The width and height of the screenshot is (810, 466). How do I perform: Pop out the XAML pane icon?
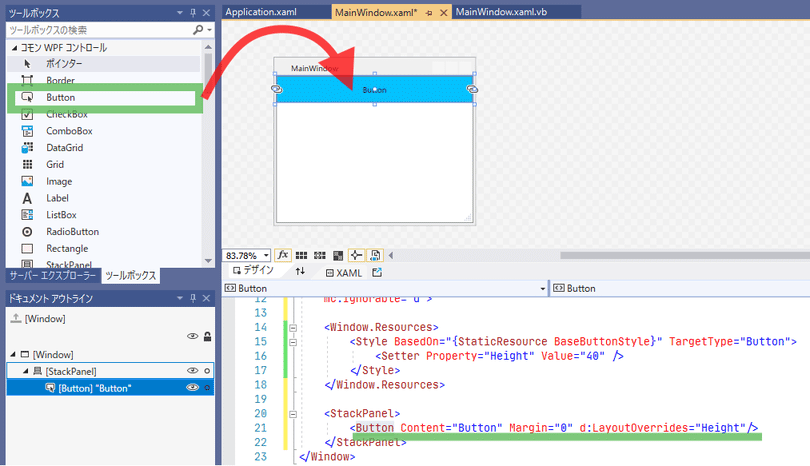377,272
